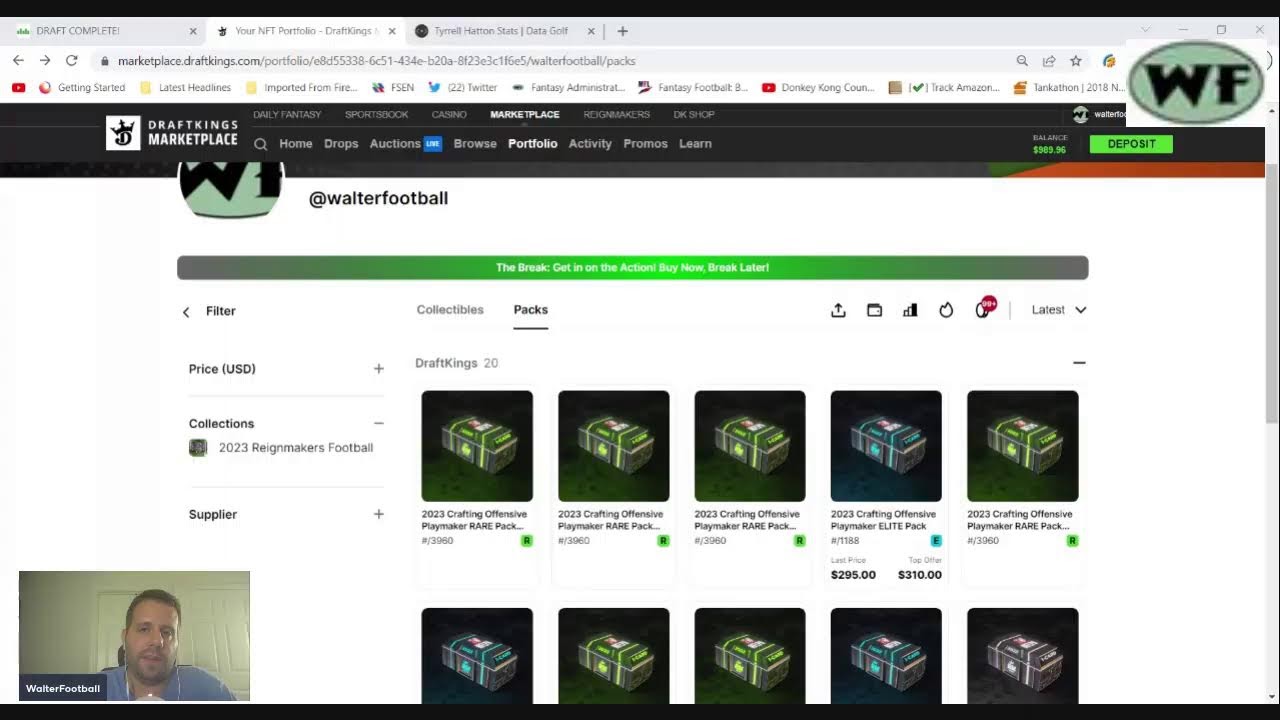Reload the page
The width and height of the screenshot is (1280, 720).
click(72, 61)
